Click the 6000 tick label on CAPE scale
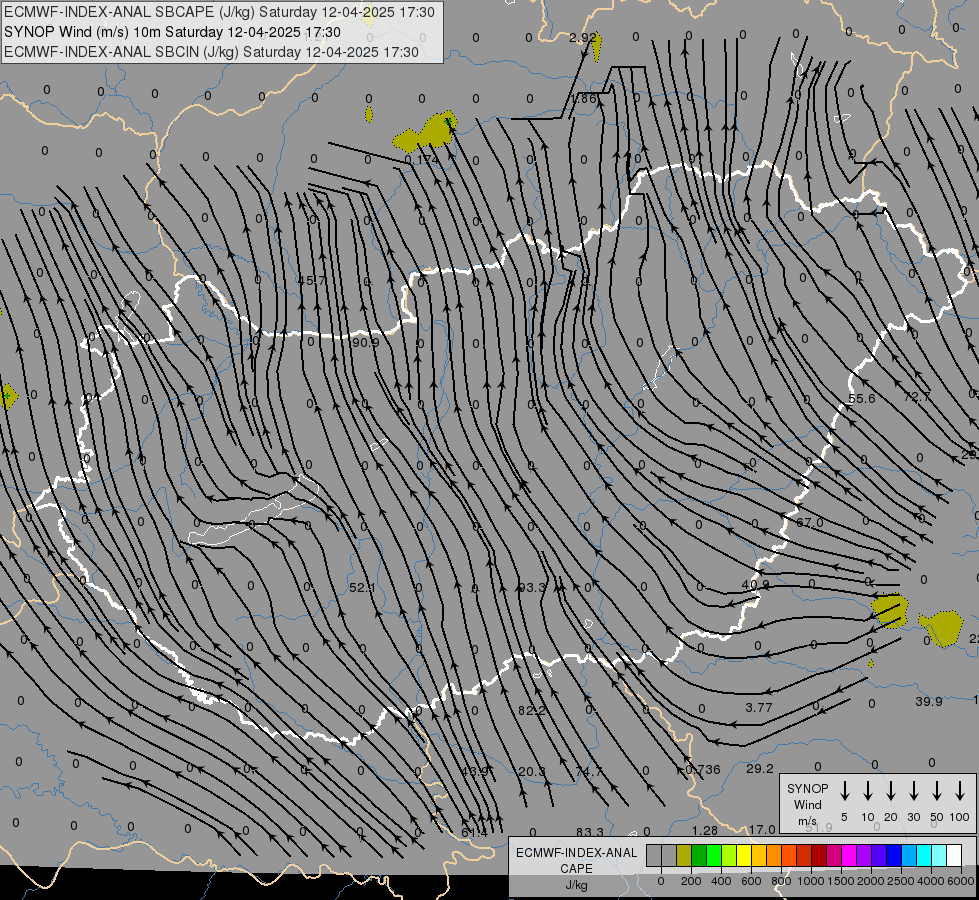The width and height of the screenshot is (979, 900). pyautogui.click(x=960, y=881)
